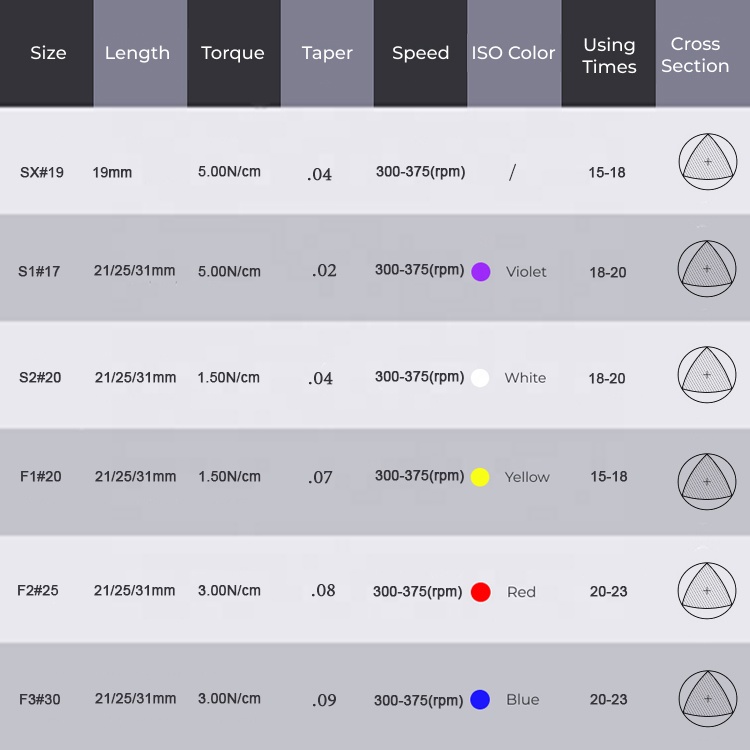Click the ISO Color column header
Screen dimensions: 750x750
513,54
